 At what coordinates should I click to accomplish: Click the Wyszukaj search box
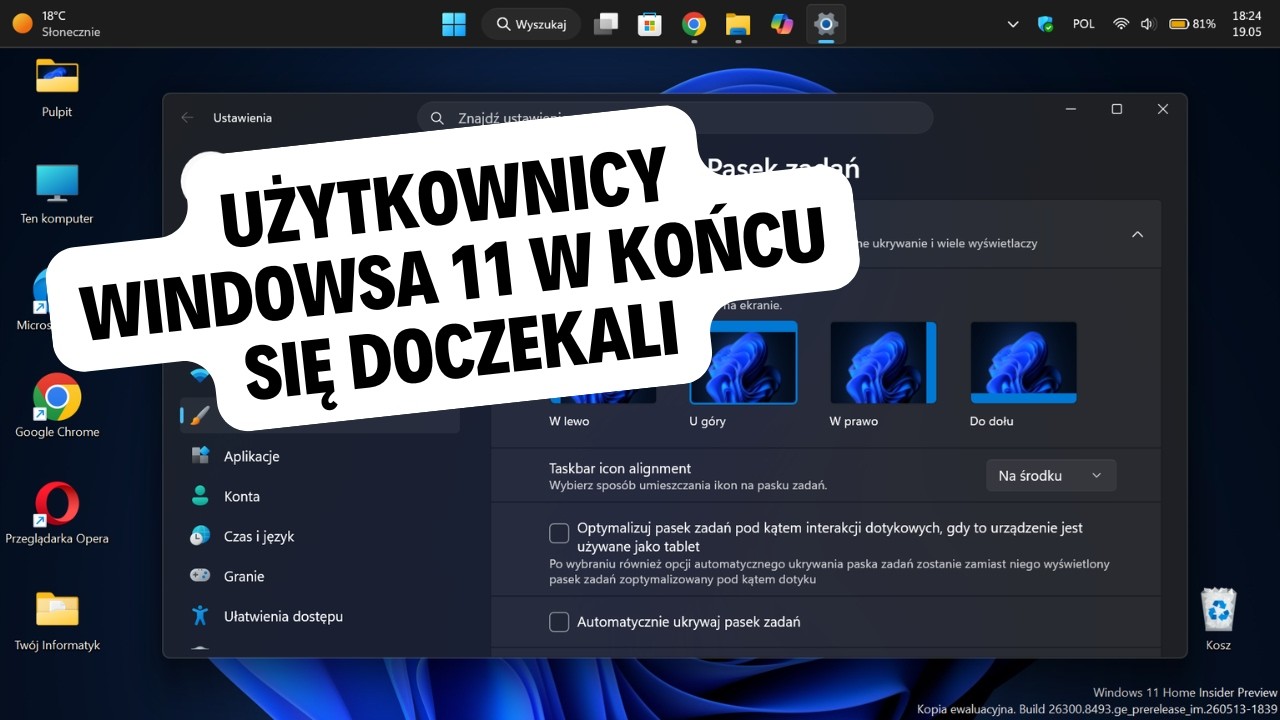531,24
